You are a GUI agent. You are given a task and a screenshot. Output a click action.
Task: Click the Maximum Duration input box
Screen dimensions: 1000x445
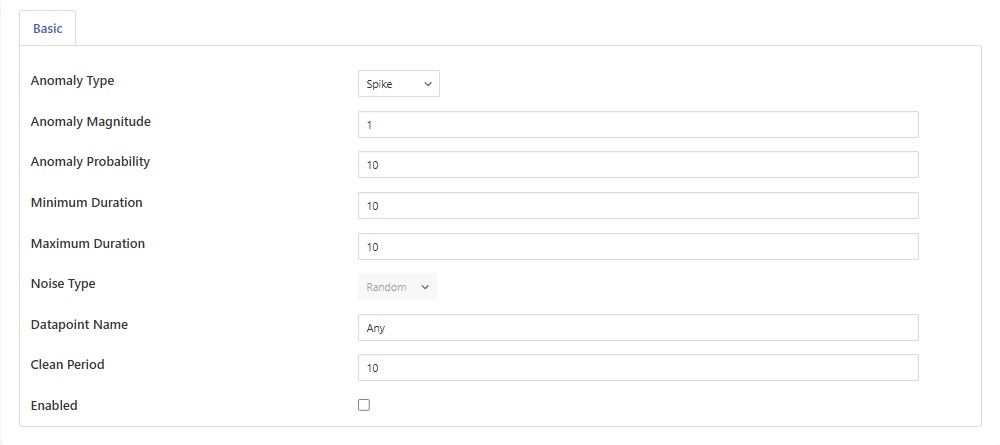637,247
